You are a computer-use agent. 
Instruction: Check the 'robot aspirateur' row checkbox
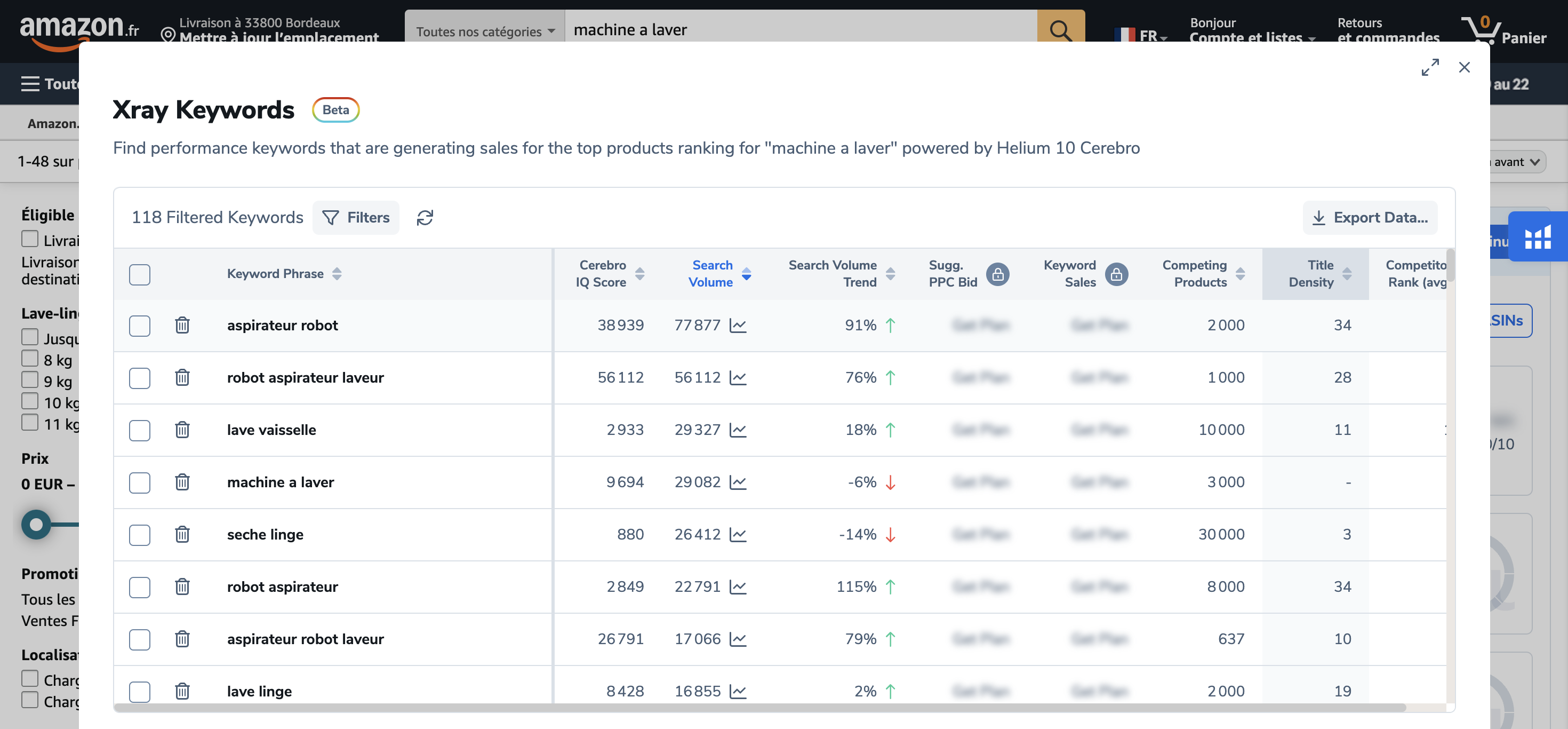click(x=139, y=588)
